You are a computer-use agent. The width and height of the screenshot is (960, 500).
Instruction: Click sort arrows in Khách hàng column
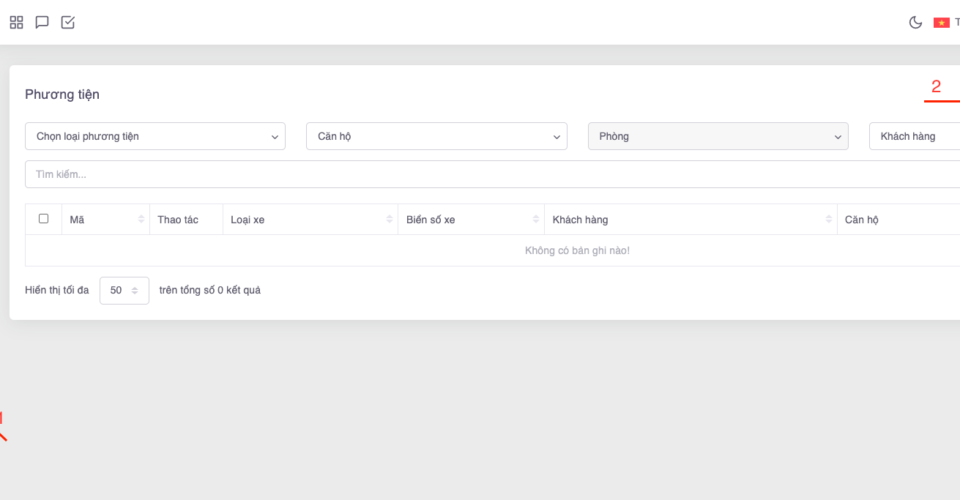point(829,220)
